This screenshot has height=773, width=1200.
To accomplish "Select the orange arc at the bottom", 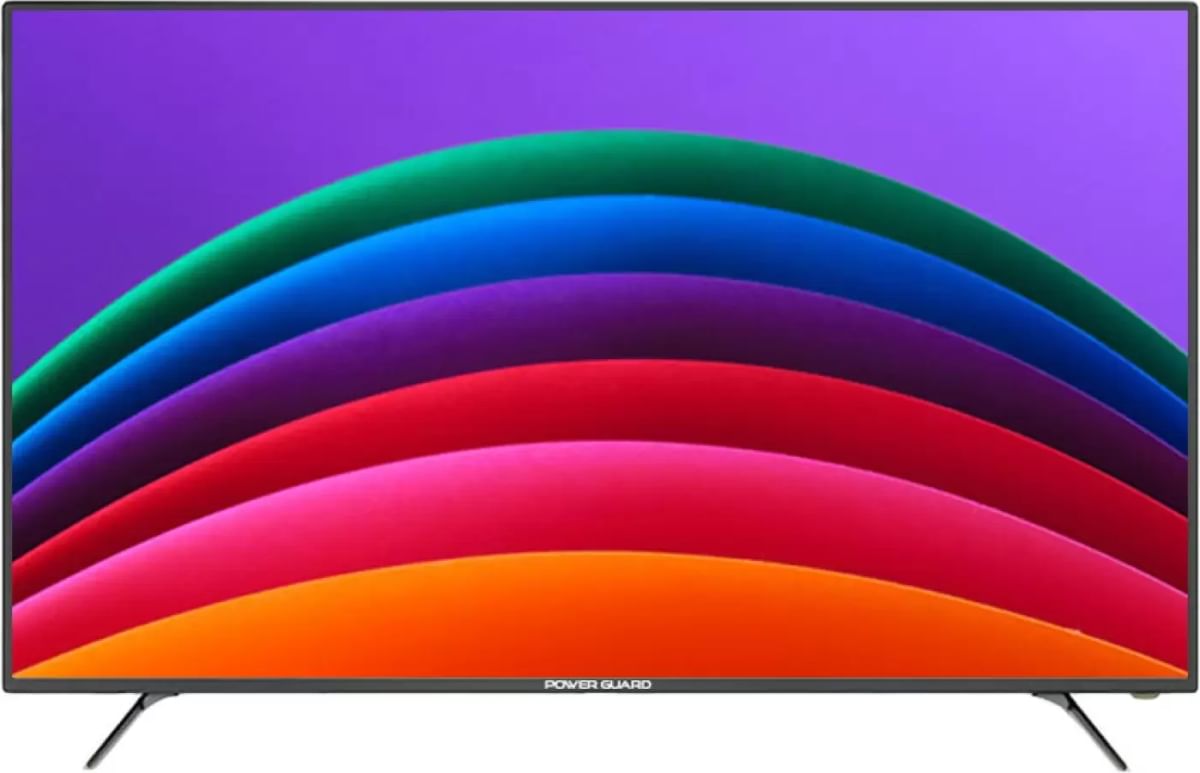I will click(x=600, y=620).
